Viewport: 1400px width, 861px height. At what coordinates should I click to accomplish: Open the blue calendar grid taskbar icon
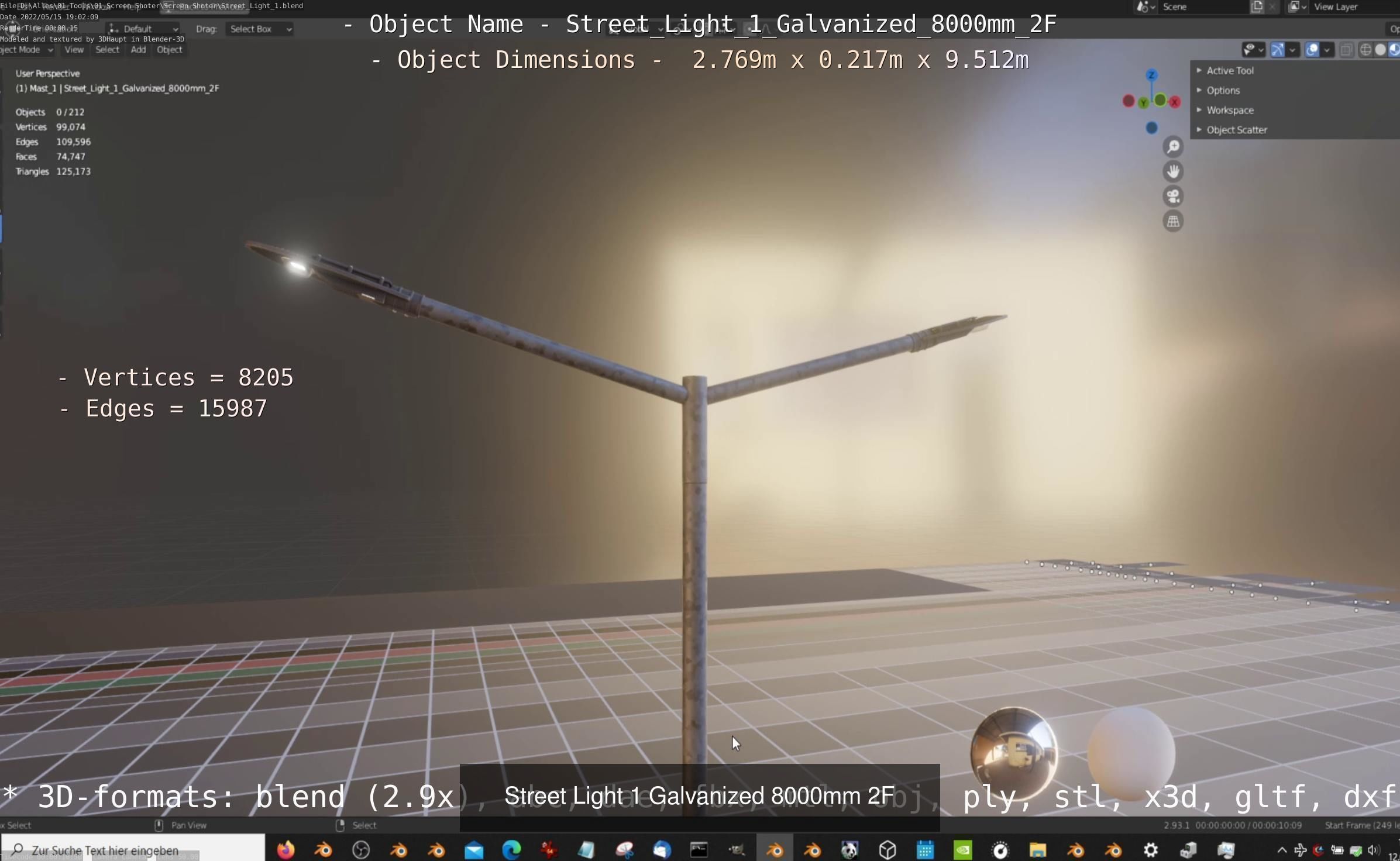click(925, 850)
